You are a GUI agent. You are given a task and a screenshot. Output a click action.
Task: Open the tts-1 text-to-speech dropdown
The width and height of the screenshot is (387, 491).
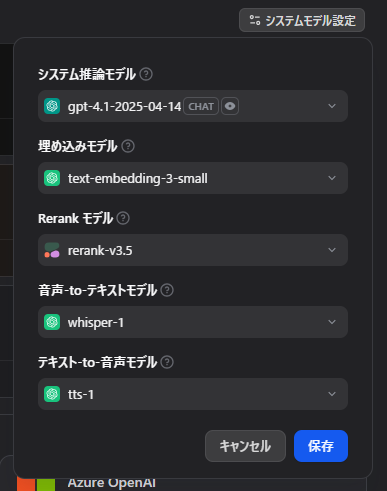[193, 394]
